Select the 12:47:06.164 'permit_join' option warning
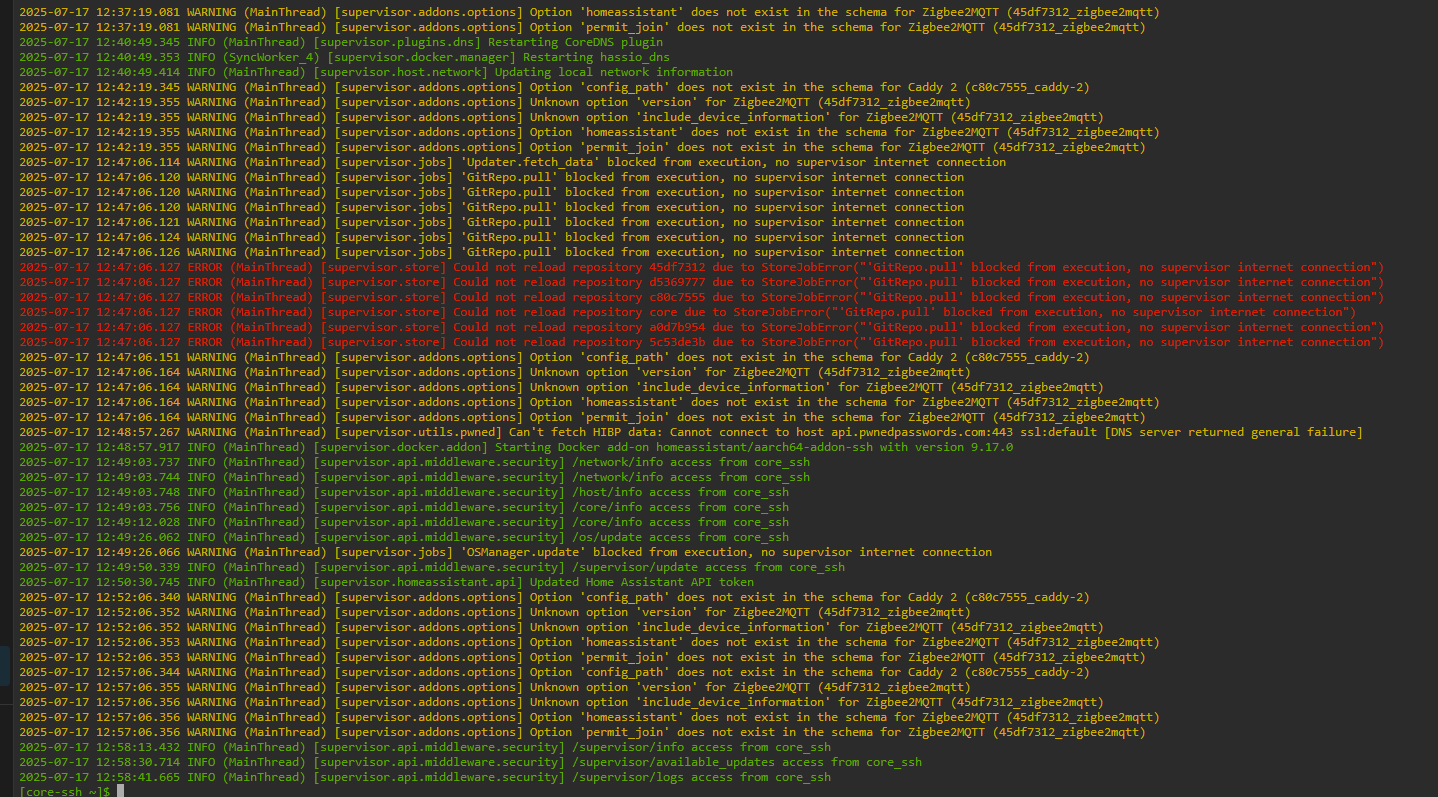Image resolution: width=1438 pixels, height=797 pixels. coord(583,417)
